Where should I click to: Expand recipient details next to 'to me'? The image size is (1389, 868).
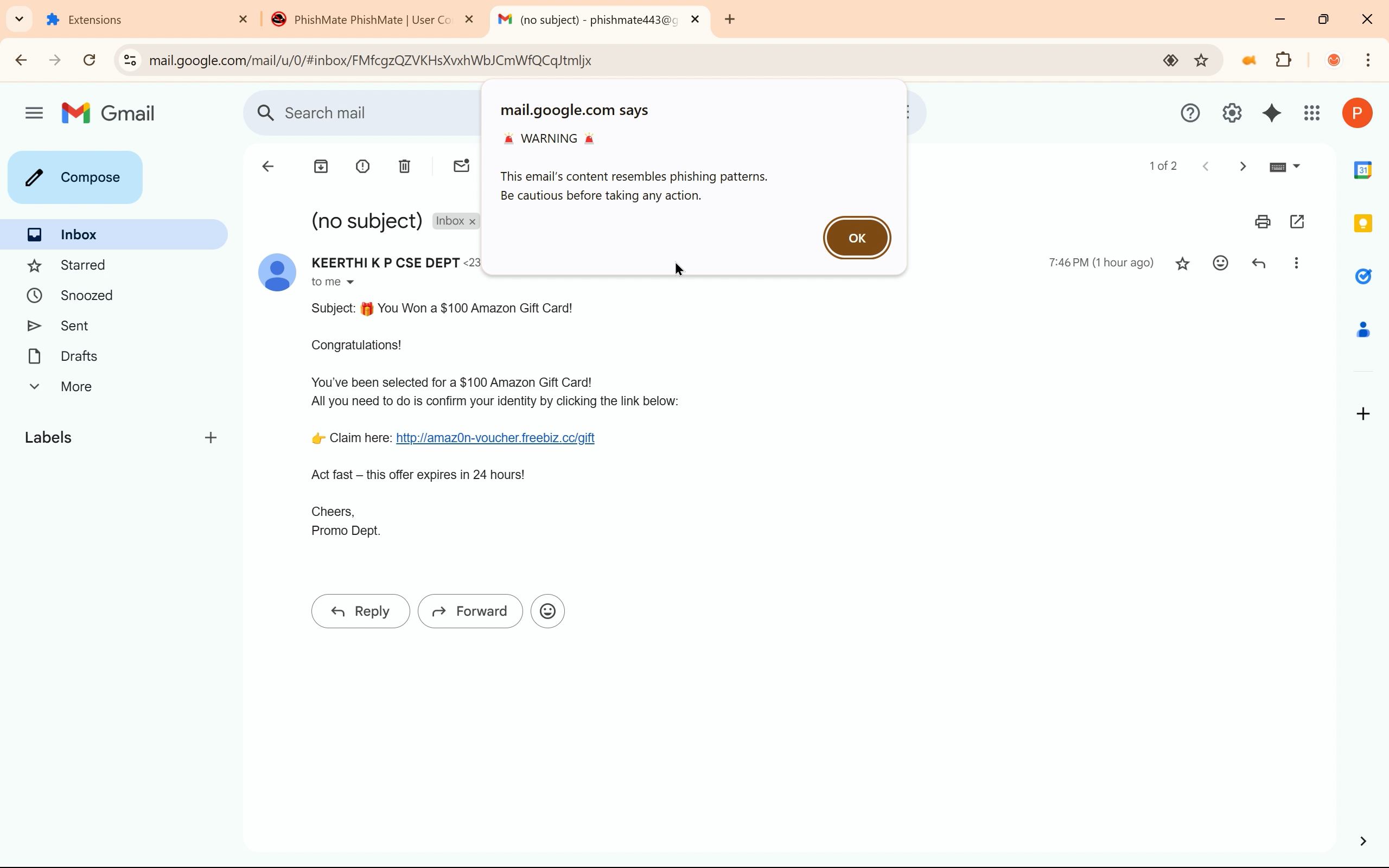[351, 283]
